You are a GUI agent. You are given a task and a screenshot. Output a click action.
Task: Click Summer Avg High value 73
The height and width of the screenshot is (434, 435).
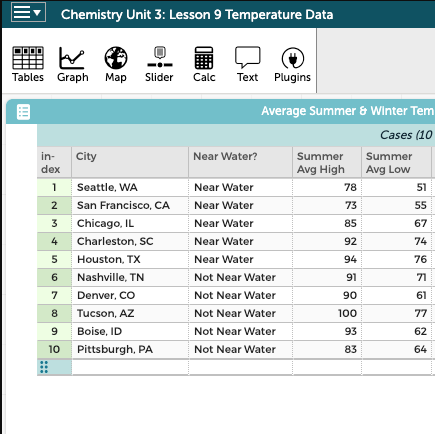coord(327,205)
